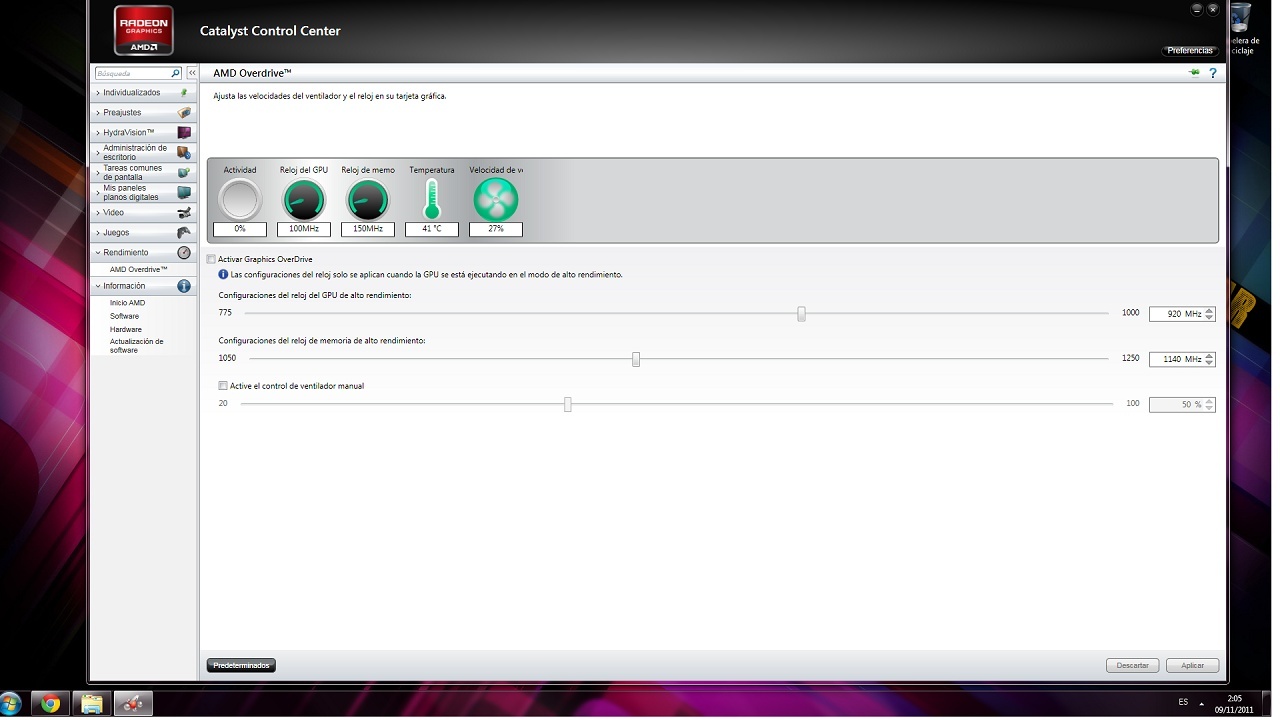Click the Aplicar button

(1192, 665)
